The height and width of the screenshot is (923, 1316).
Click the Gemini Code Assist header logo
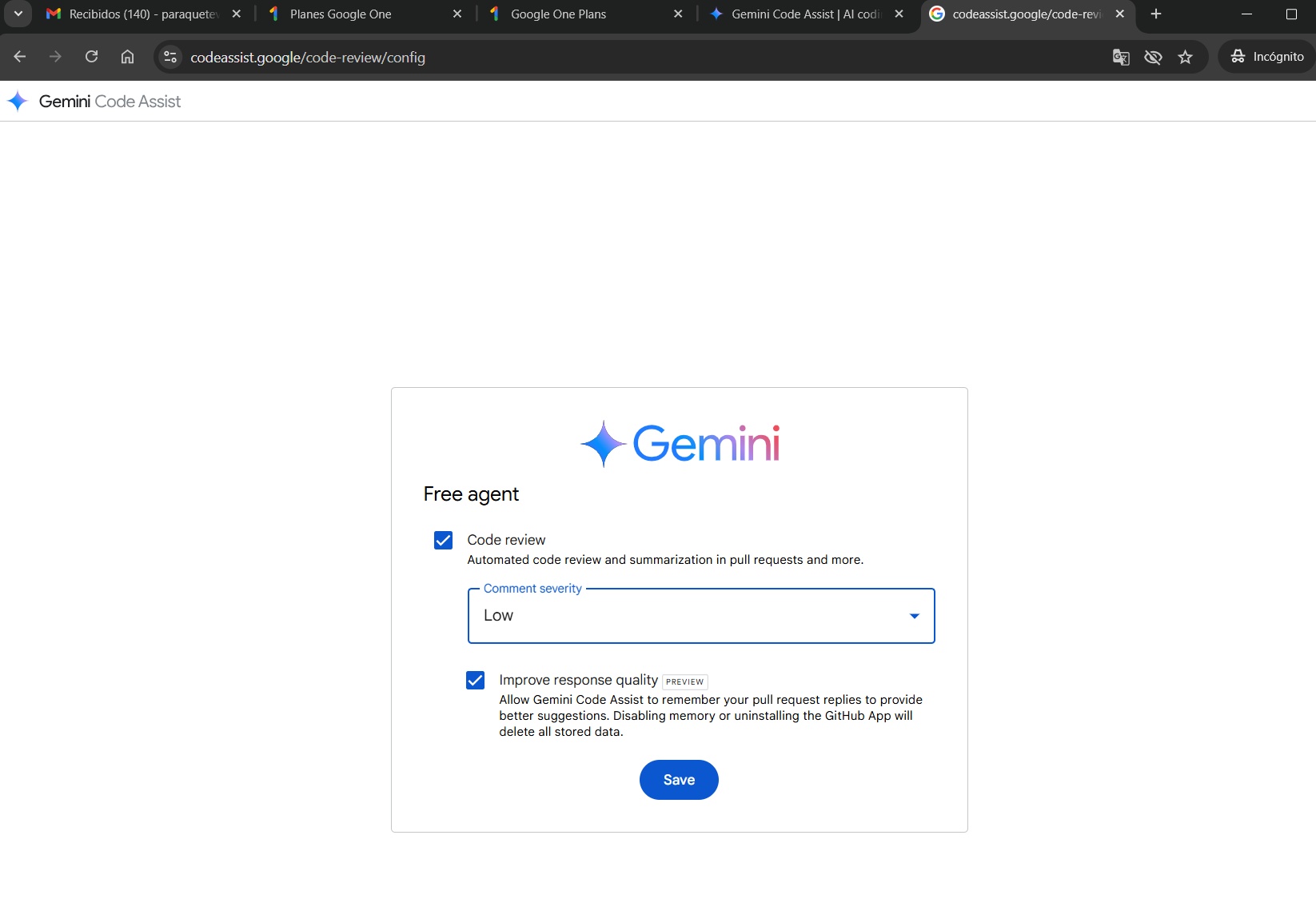click(x=94, y=102)
